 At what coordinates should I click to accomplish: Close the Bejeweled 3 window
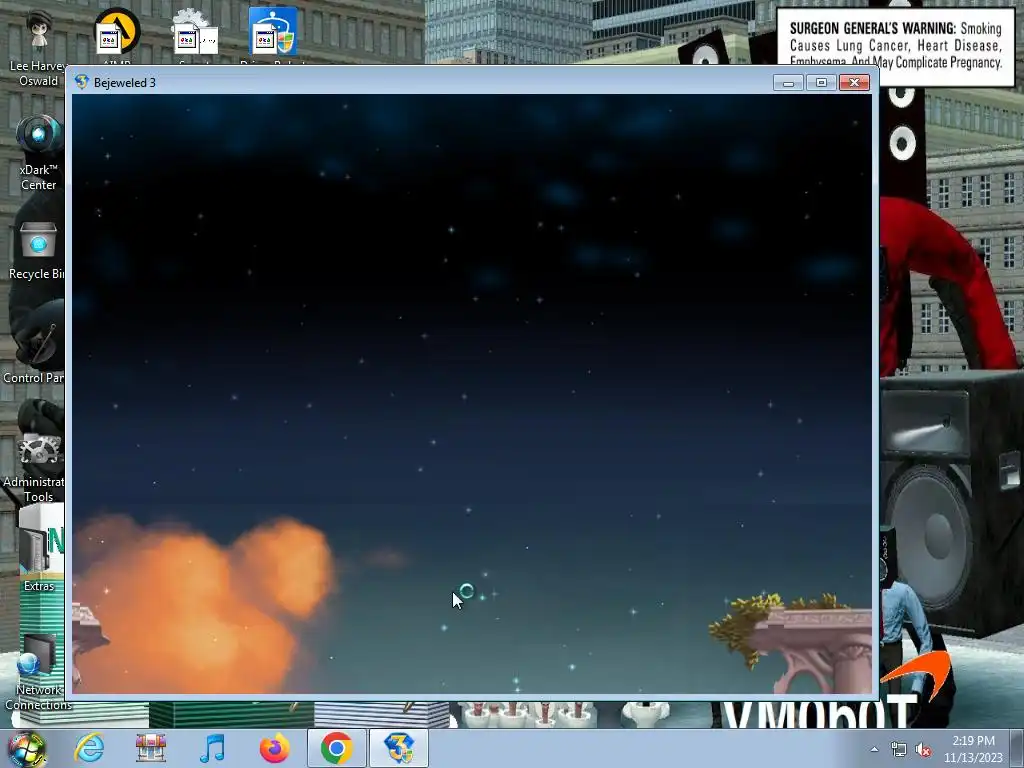(854, 82)
